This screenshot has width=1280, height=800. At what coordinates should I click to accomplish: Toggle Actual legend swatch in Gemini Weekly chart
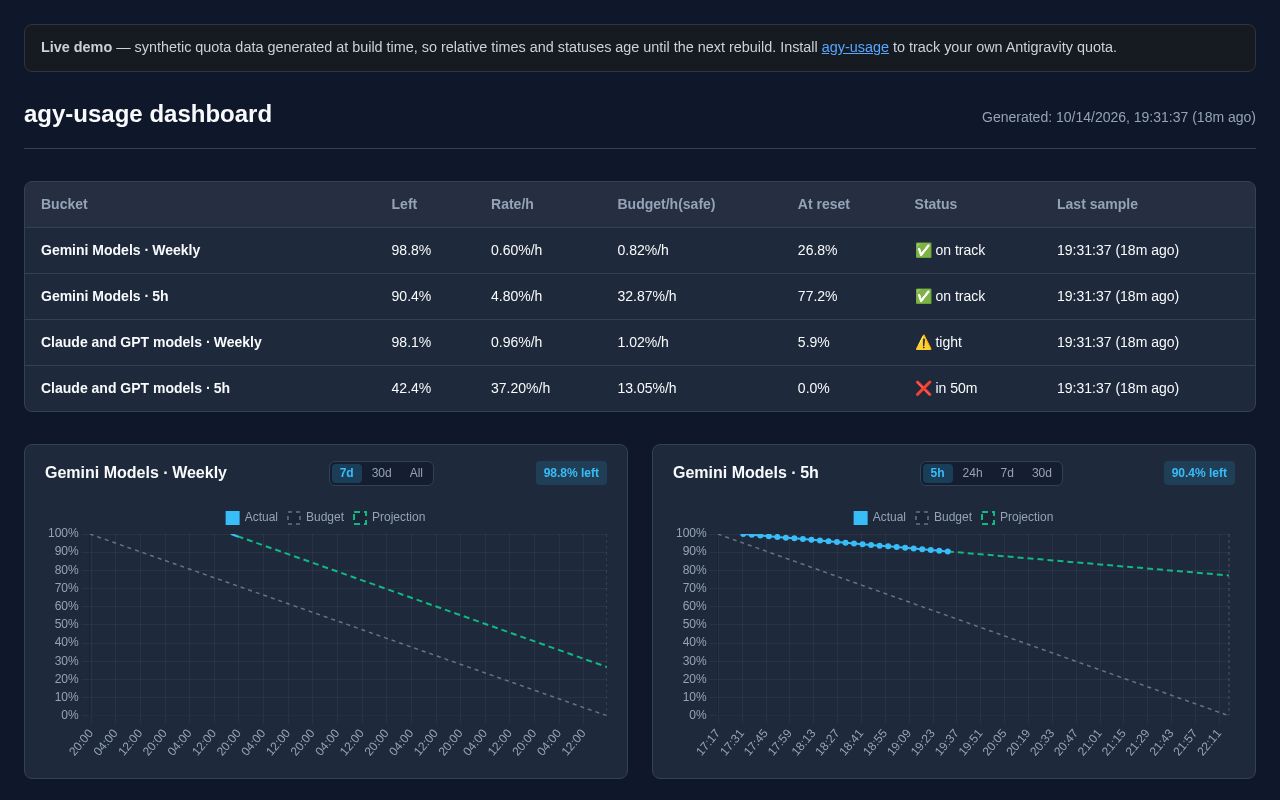point(233,518)
